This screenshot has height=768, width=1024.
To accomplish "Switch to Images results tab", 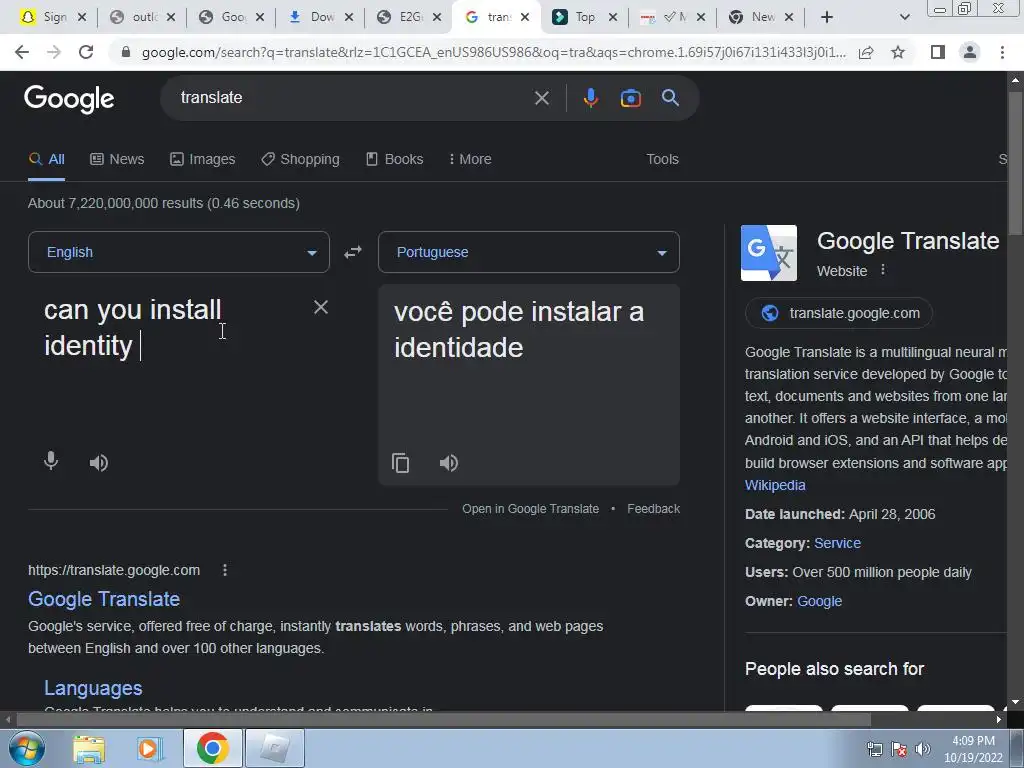I will [202, 159].
